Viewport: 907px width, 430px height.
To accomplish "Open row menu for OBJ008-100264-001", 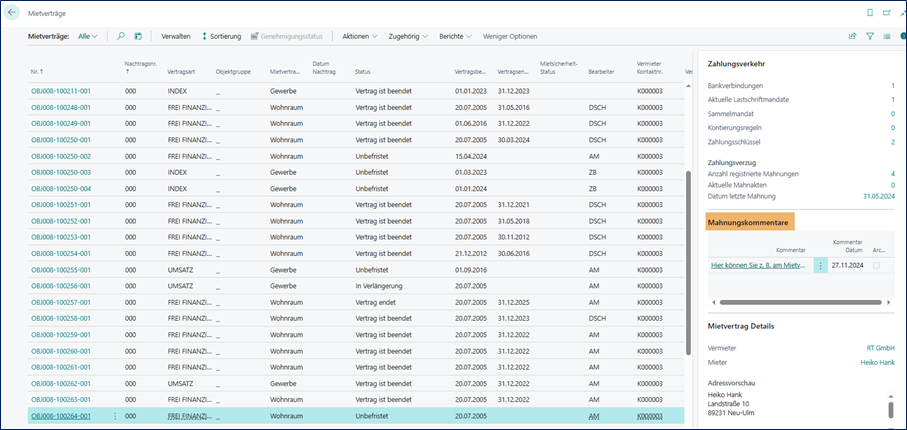I will tap(115, 416).
